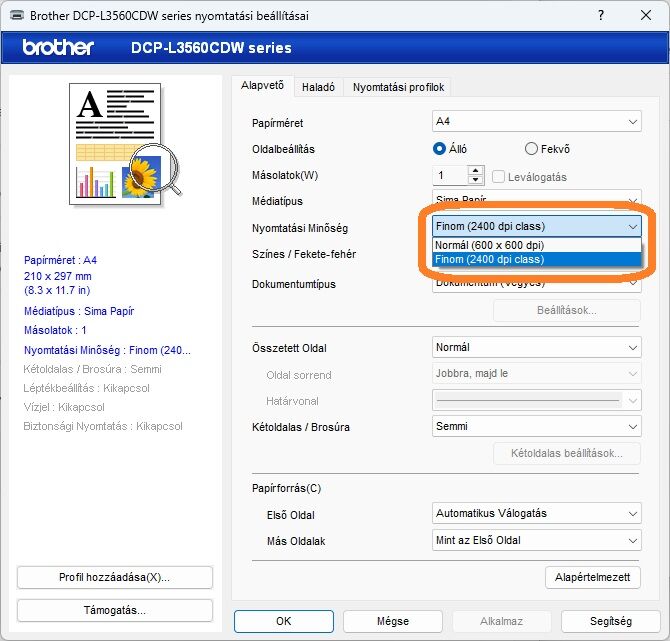
Task: Open the Kétoldalas / Brosúra Semmi dropdown
Action: pyautogui.click(x=536, y=426)
